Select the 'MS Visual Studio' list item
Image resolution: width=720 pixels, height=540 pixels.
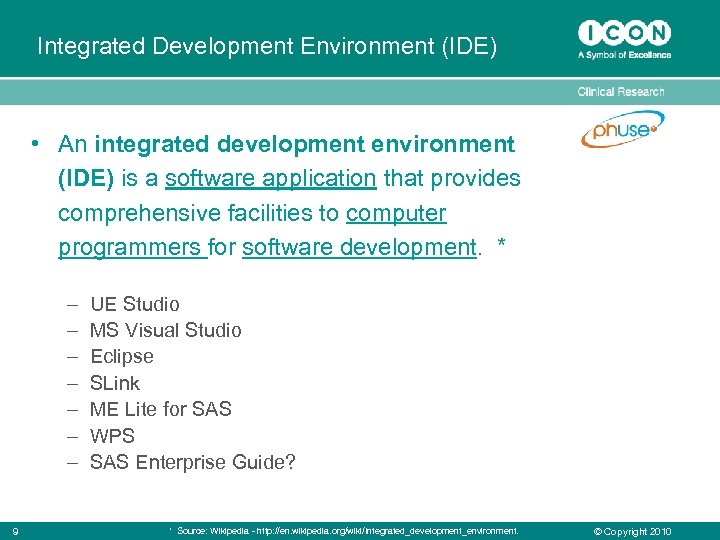coord(165,330)
